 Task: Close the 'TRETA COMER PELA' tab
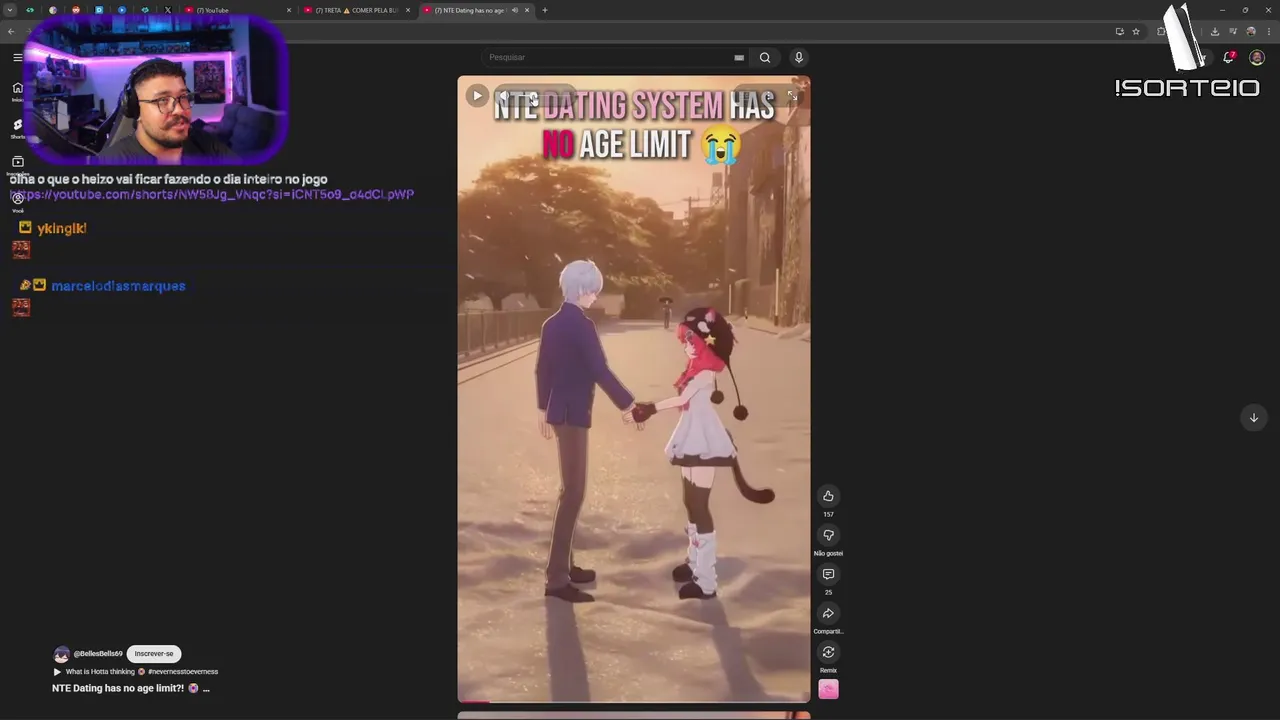(408, 10)
